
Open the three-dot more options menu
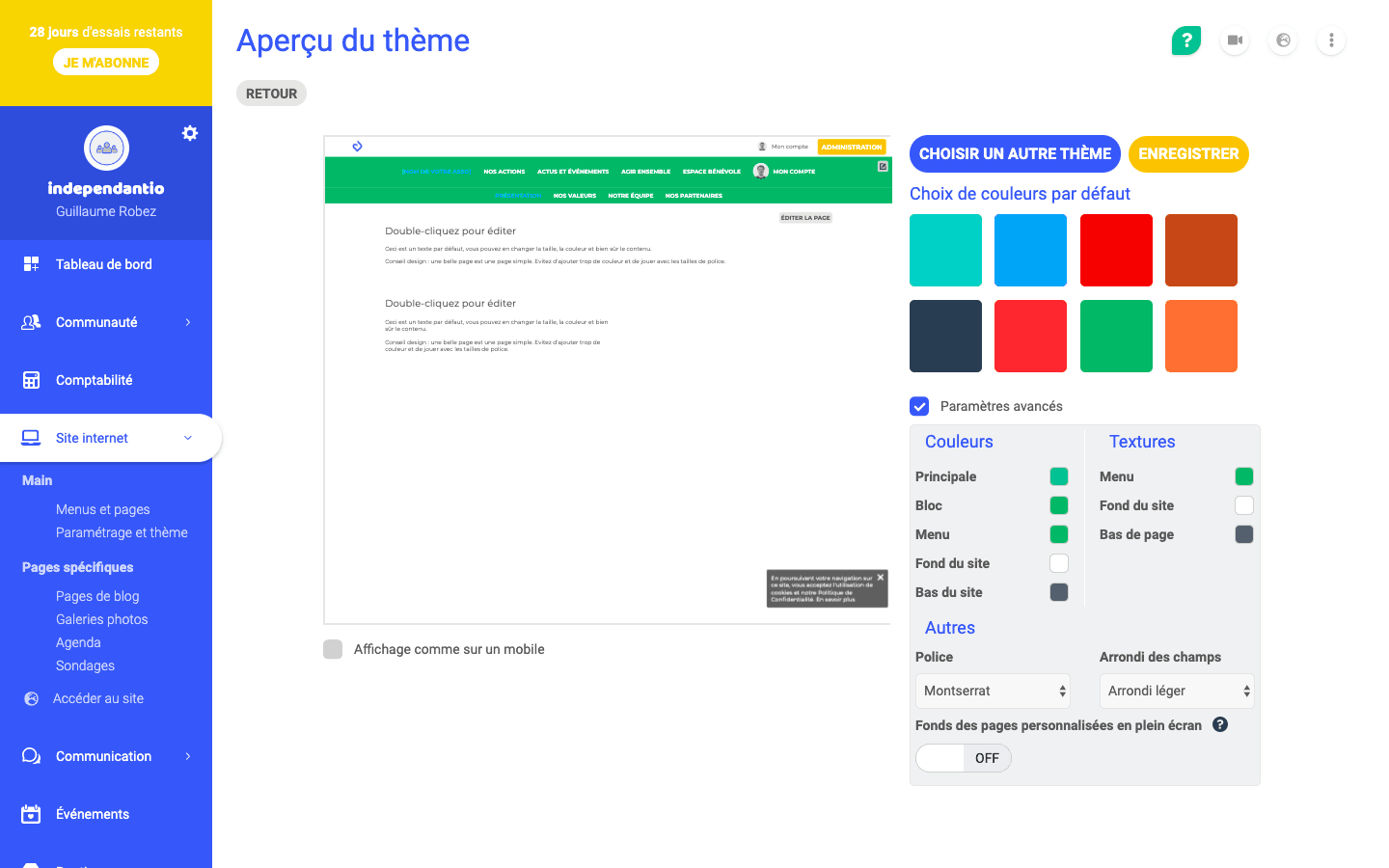tap(1331, 41)
